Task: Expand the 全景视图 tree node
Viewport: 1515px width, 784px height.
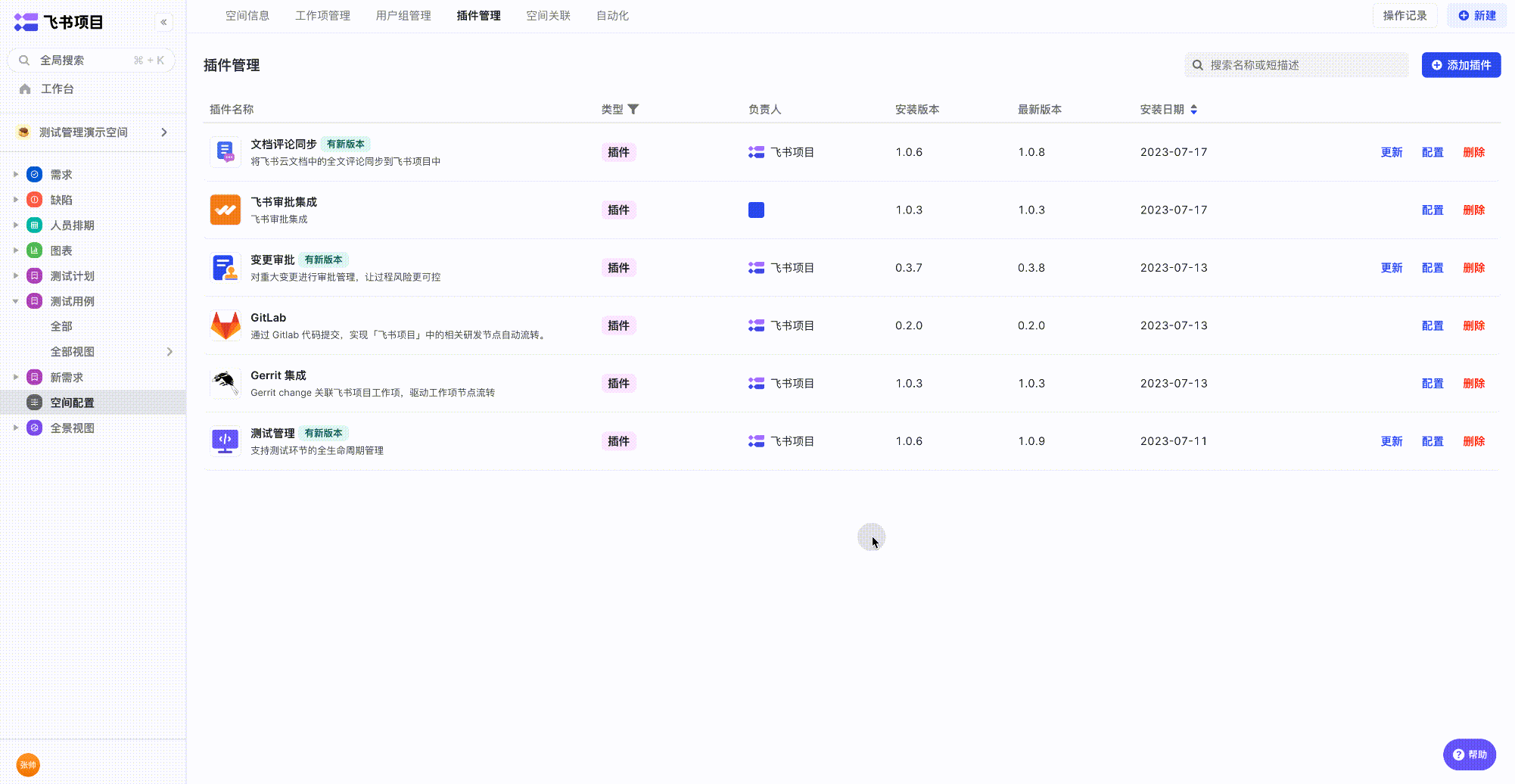Action: pos(15,428)
